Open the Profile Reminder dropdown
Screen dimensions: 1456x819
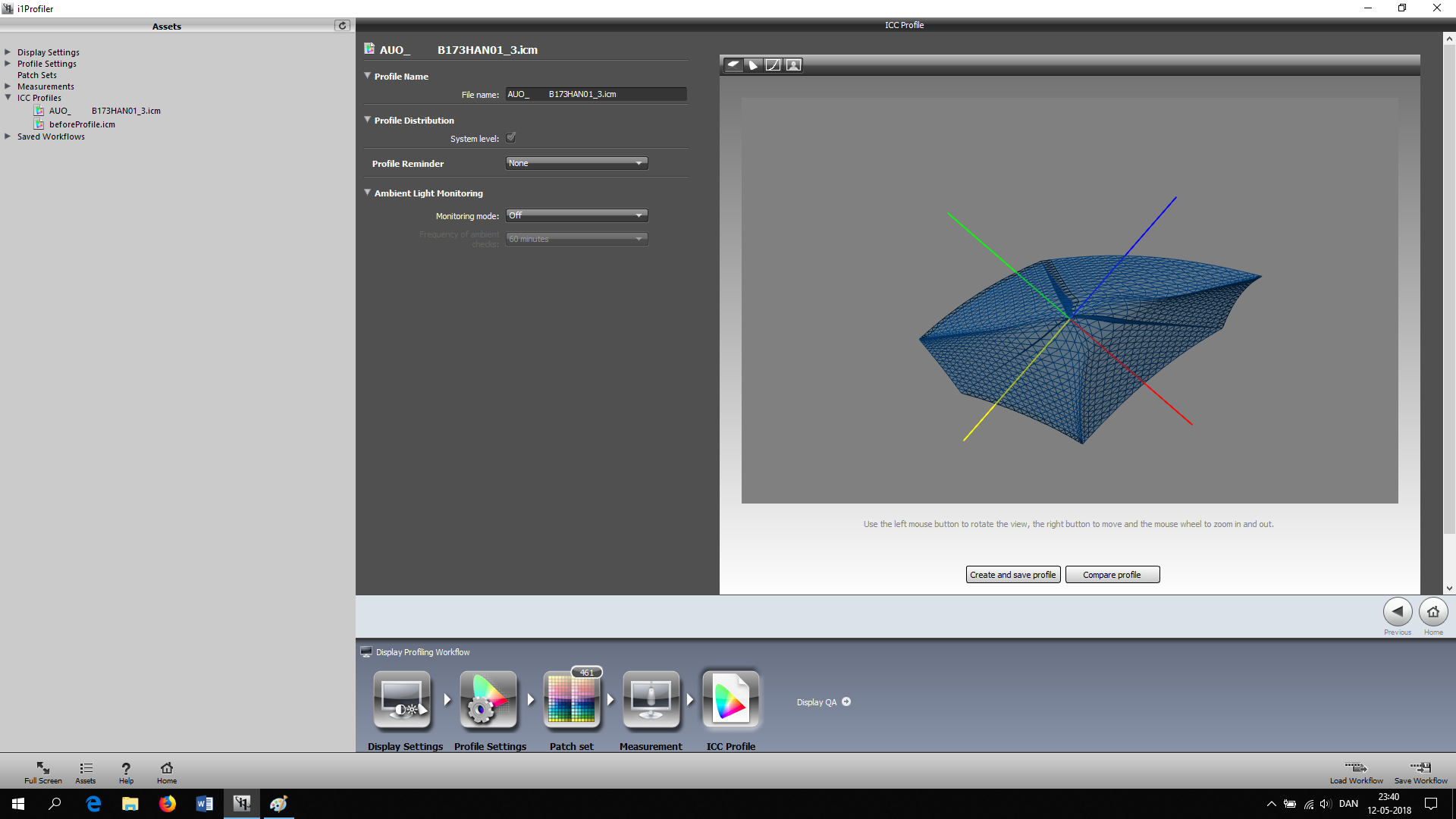tap(576, 163)
